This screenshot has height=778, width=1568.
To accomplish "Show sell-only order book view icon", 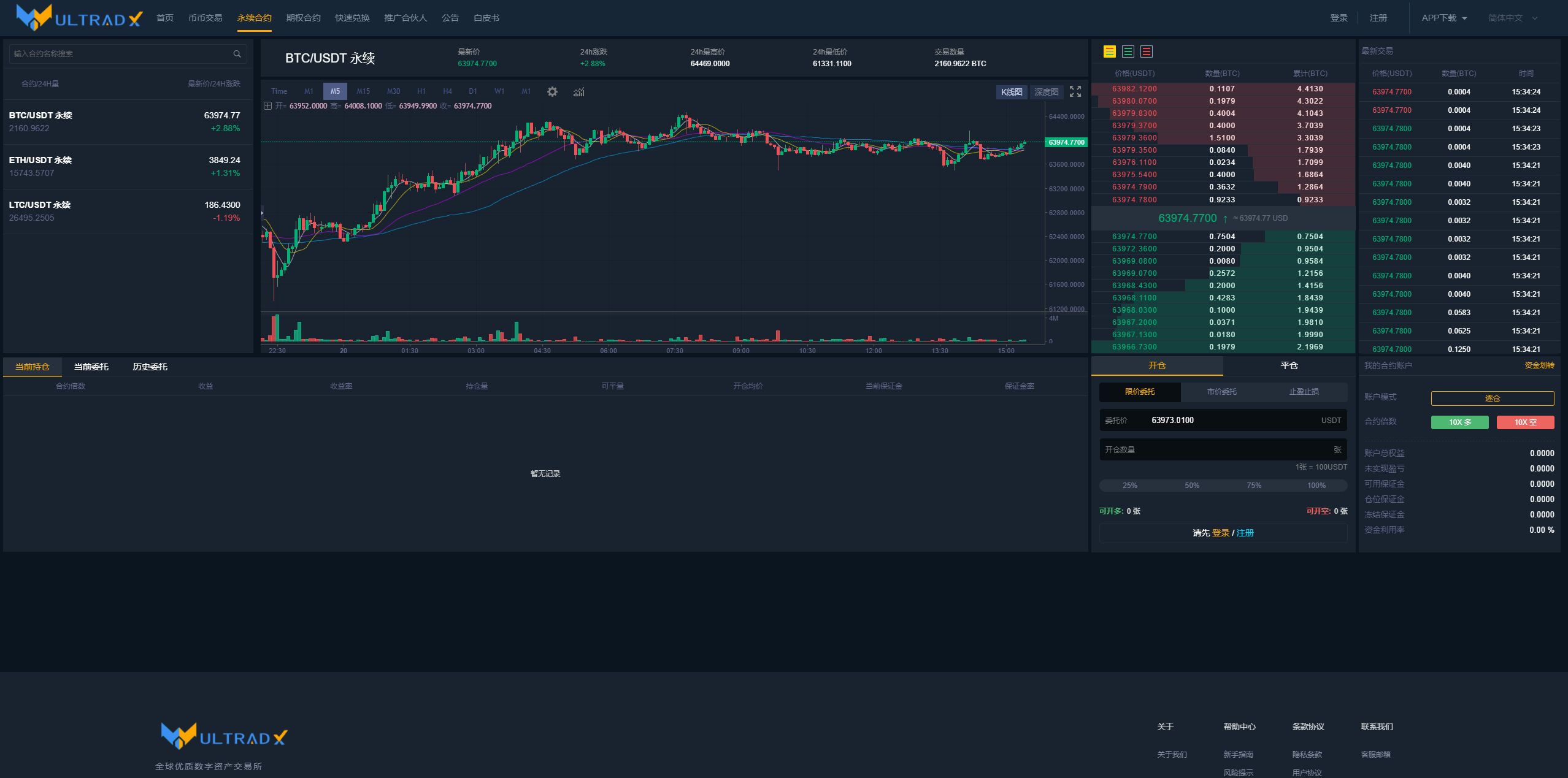I will click(x=1146, y=51).
